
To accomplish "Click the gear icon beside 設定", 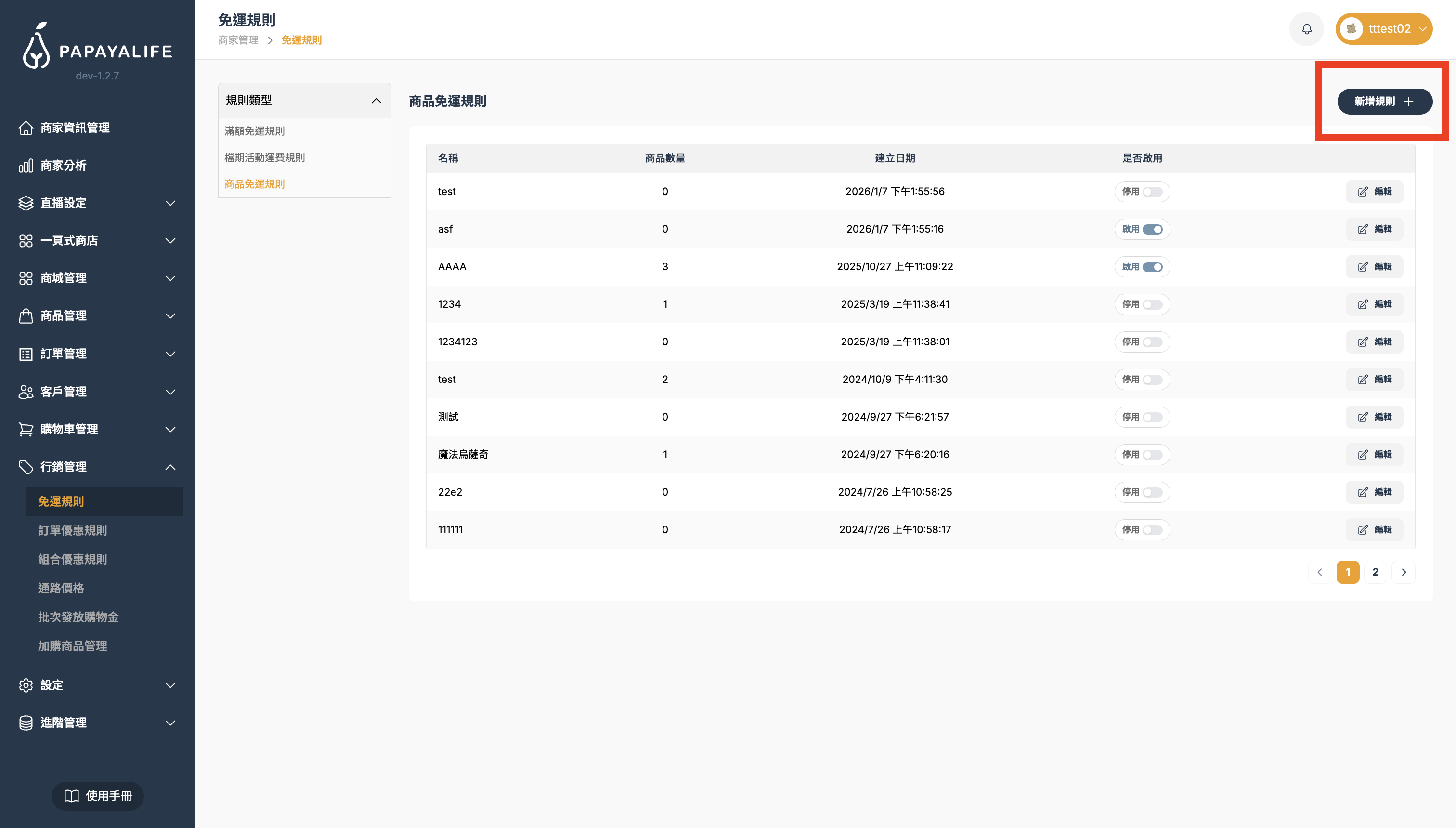I will (x=26, y=685).
